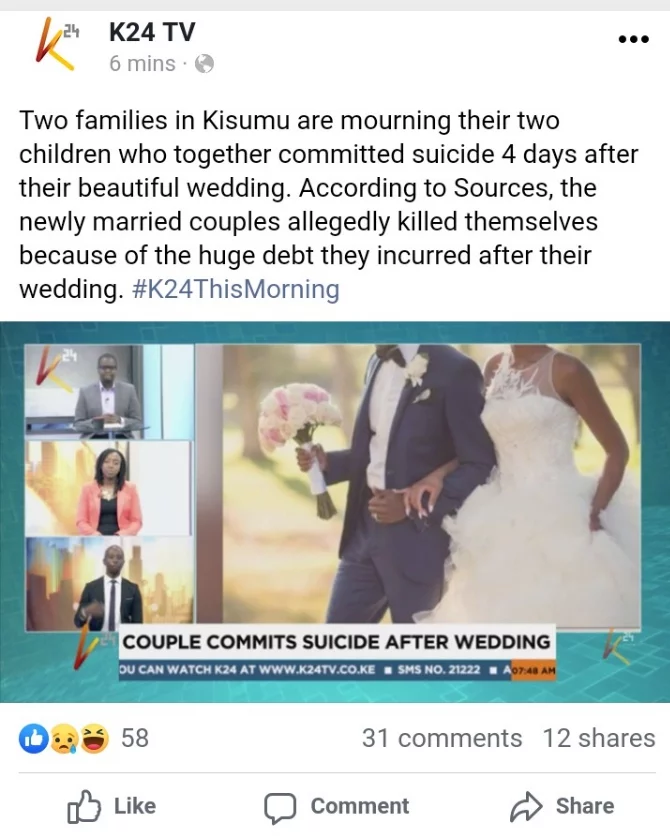This screenshot has width=670, height=836.
Task: Open the 31 comments list
Action: pyautogui.click(x=442, y=738)
